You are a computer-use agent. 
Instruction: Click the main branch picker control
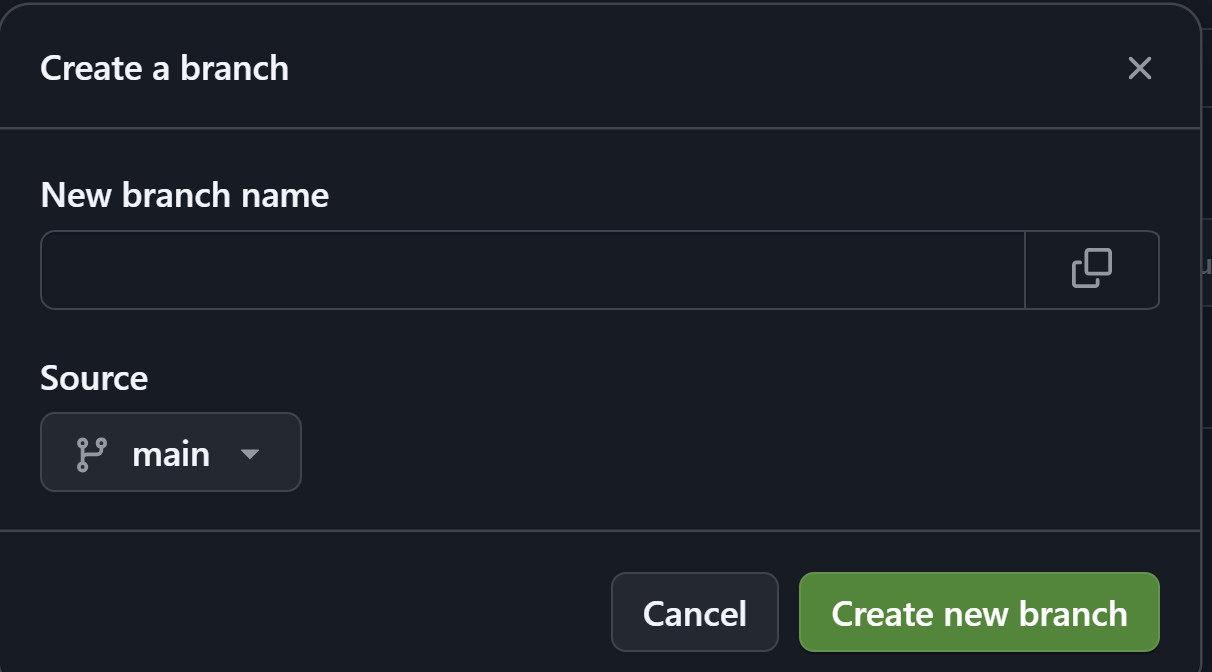pyautogui.click(x=170, y=452)
